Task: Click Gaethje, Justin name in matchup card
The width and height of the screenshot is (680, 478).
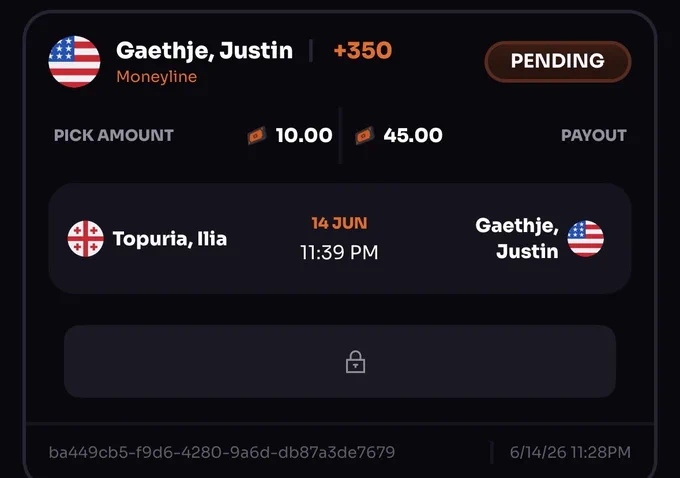Action: (x=517, y=238)
